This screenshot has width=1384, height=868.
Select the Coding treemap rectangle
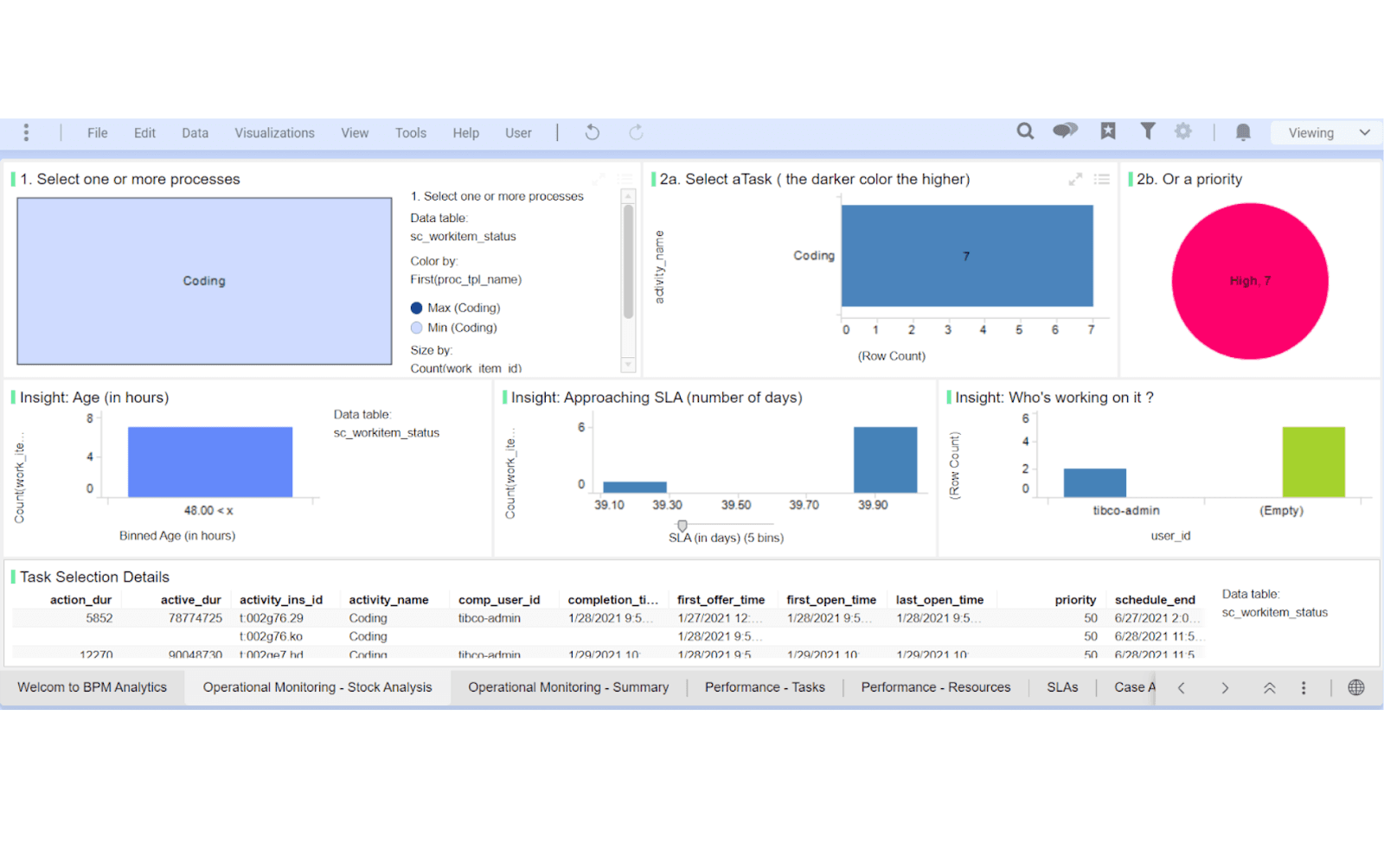(x=204, y=281)
